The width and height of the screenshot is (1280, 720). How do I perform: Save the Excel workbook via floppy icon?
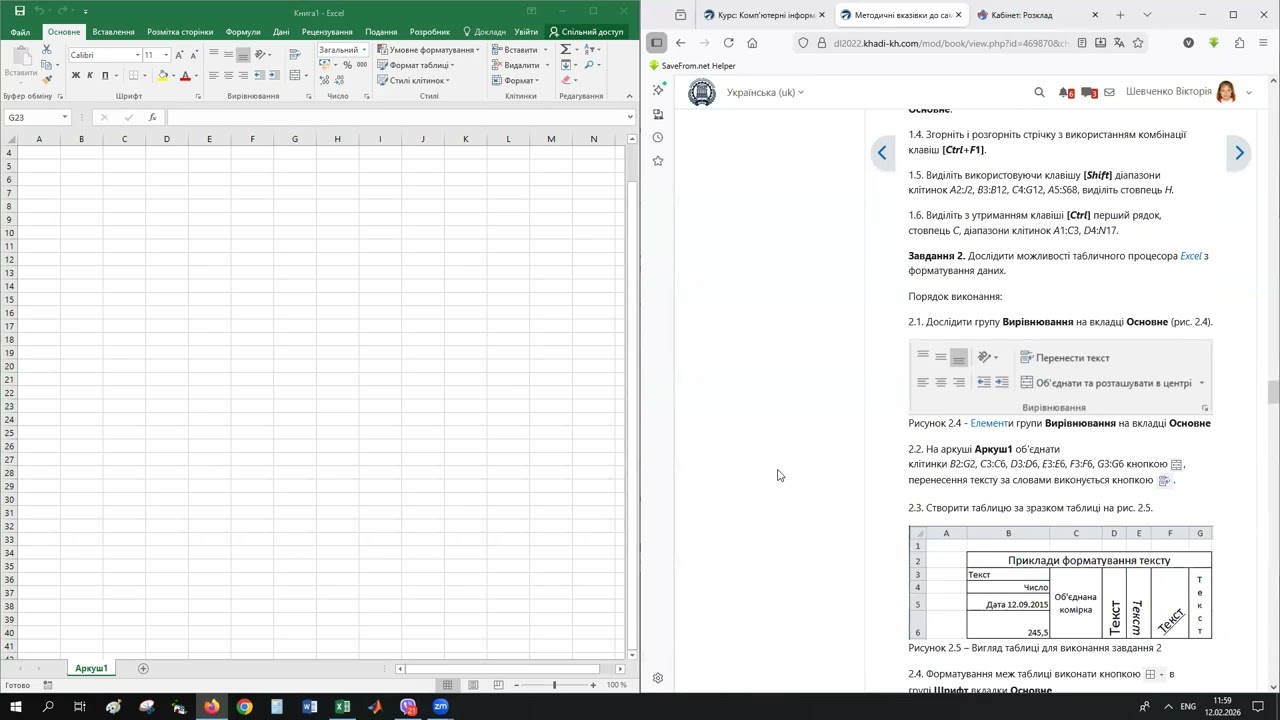click(18, 11)
